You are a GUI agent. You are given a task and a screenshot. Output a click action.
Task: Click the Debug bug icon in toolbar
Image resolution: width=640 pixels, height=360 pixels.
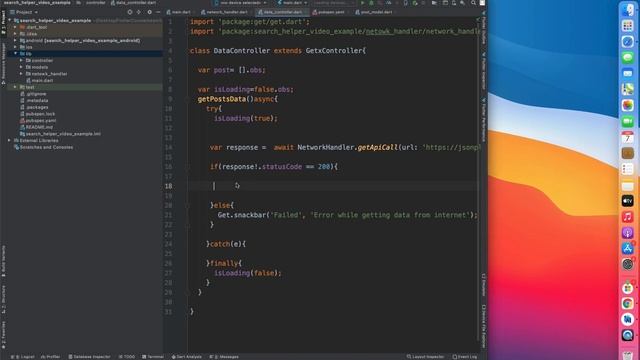coord(371,3)
